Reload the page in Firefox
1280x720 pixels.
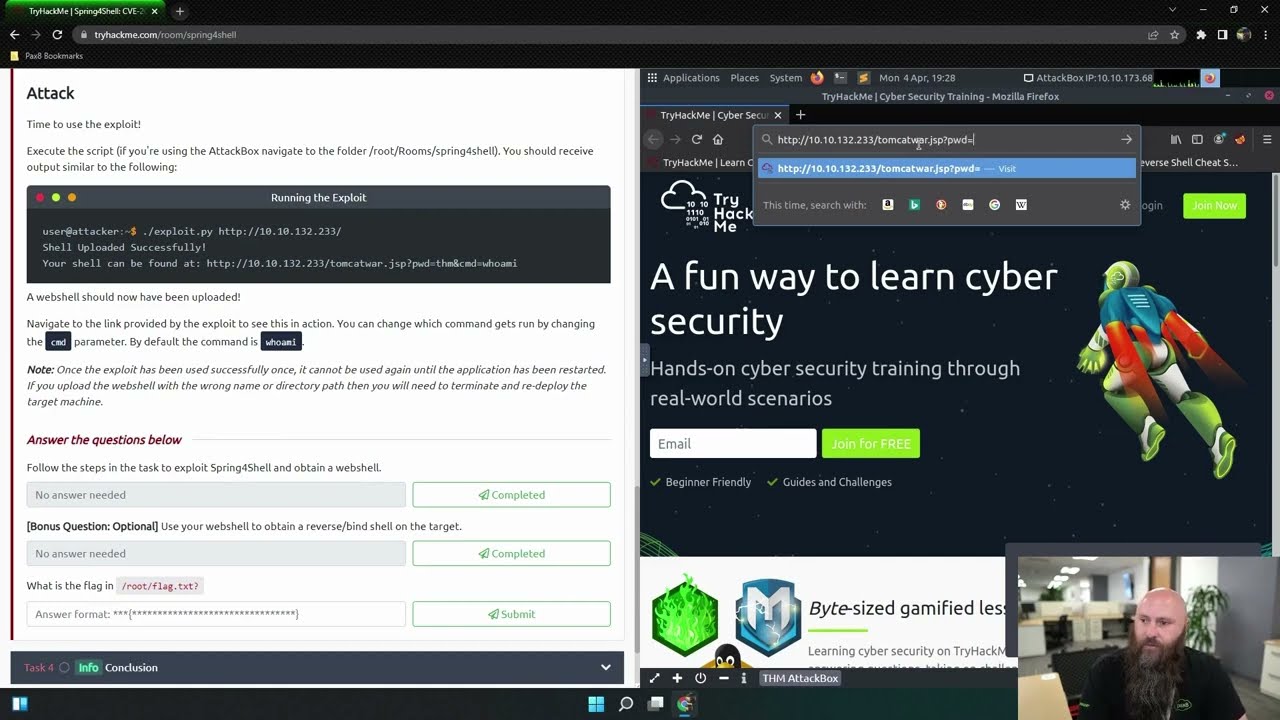tap(696, 139)
